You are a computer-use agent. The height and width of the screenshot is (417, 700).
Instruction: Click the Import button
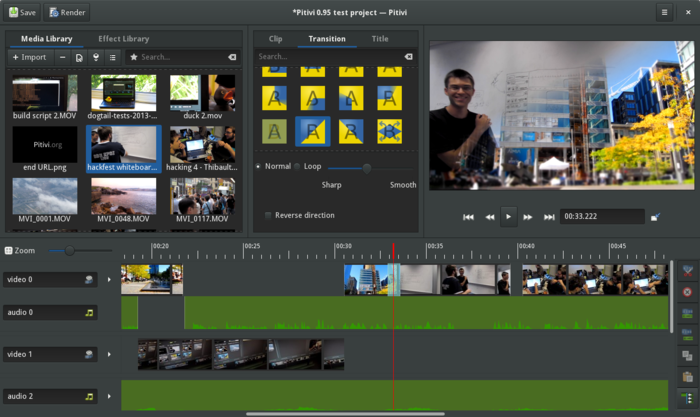tap(29, 57)
